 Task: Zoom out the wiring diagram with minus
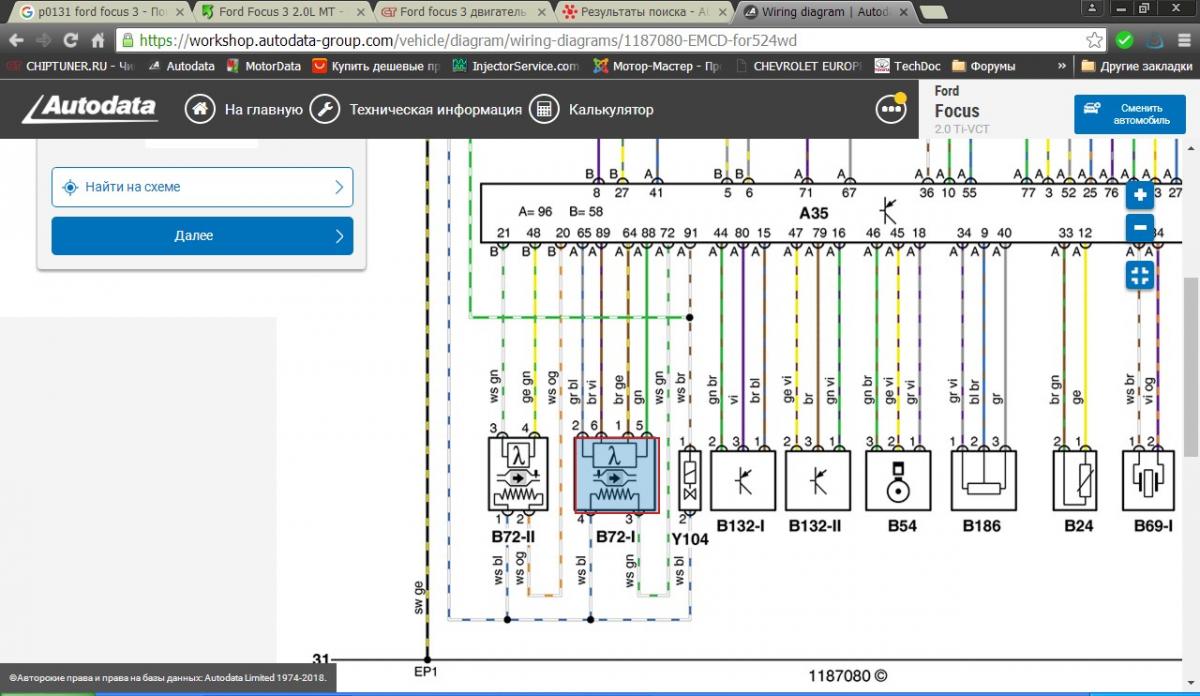pos(1140,227)
